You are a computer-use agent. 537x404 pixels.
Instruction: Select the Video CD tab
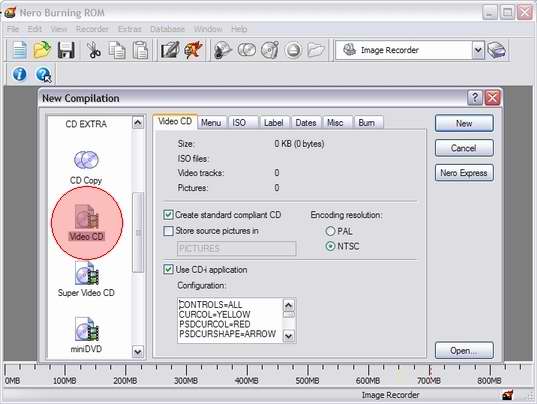pyautogui.click(x=175, y=122)
